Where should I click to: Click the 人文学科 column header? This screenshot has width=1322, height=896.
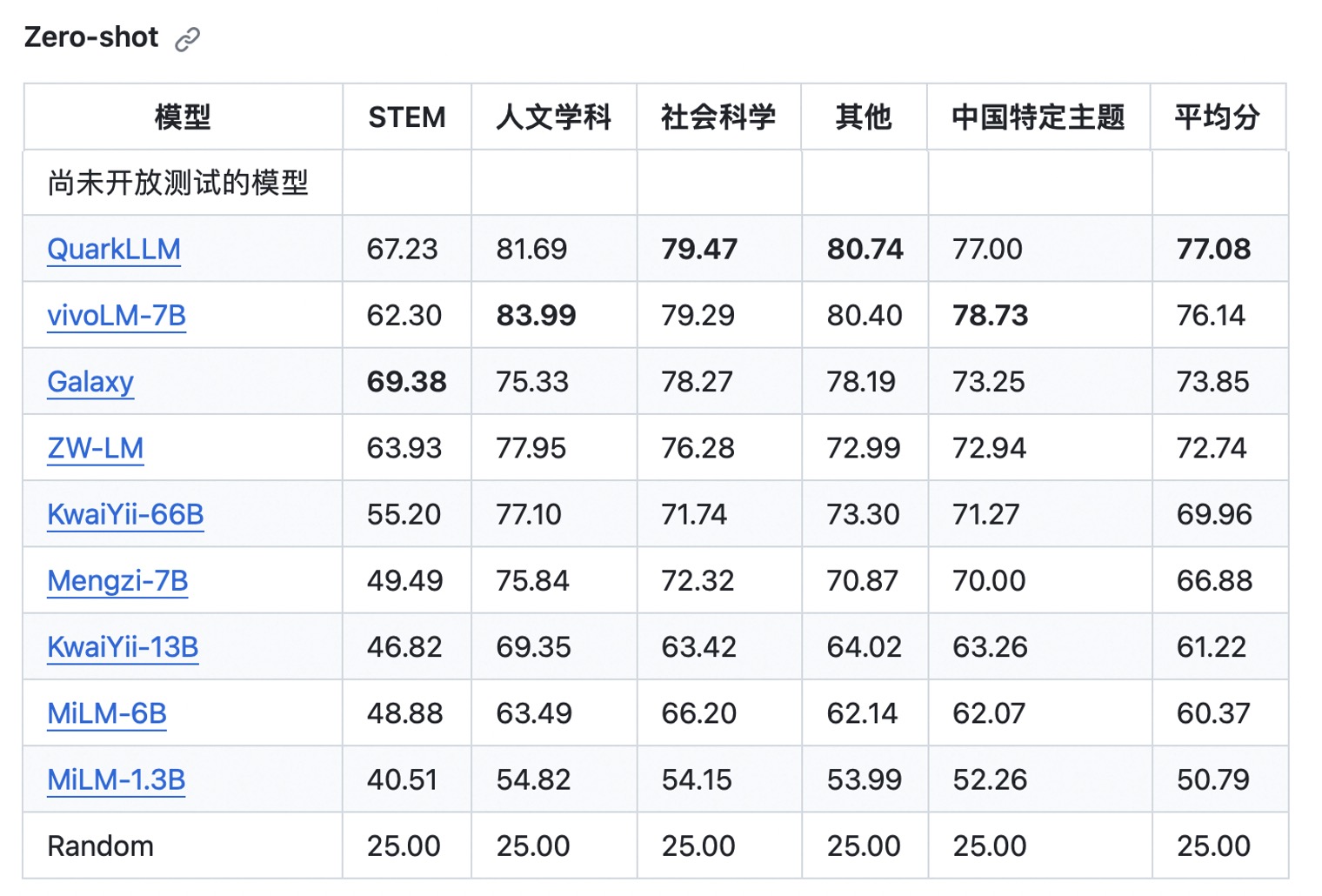554,117
